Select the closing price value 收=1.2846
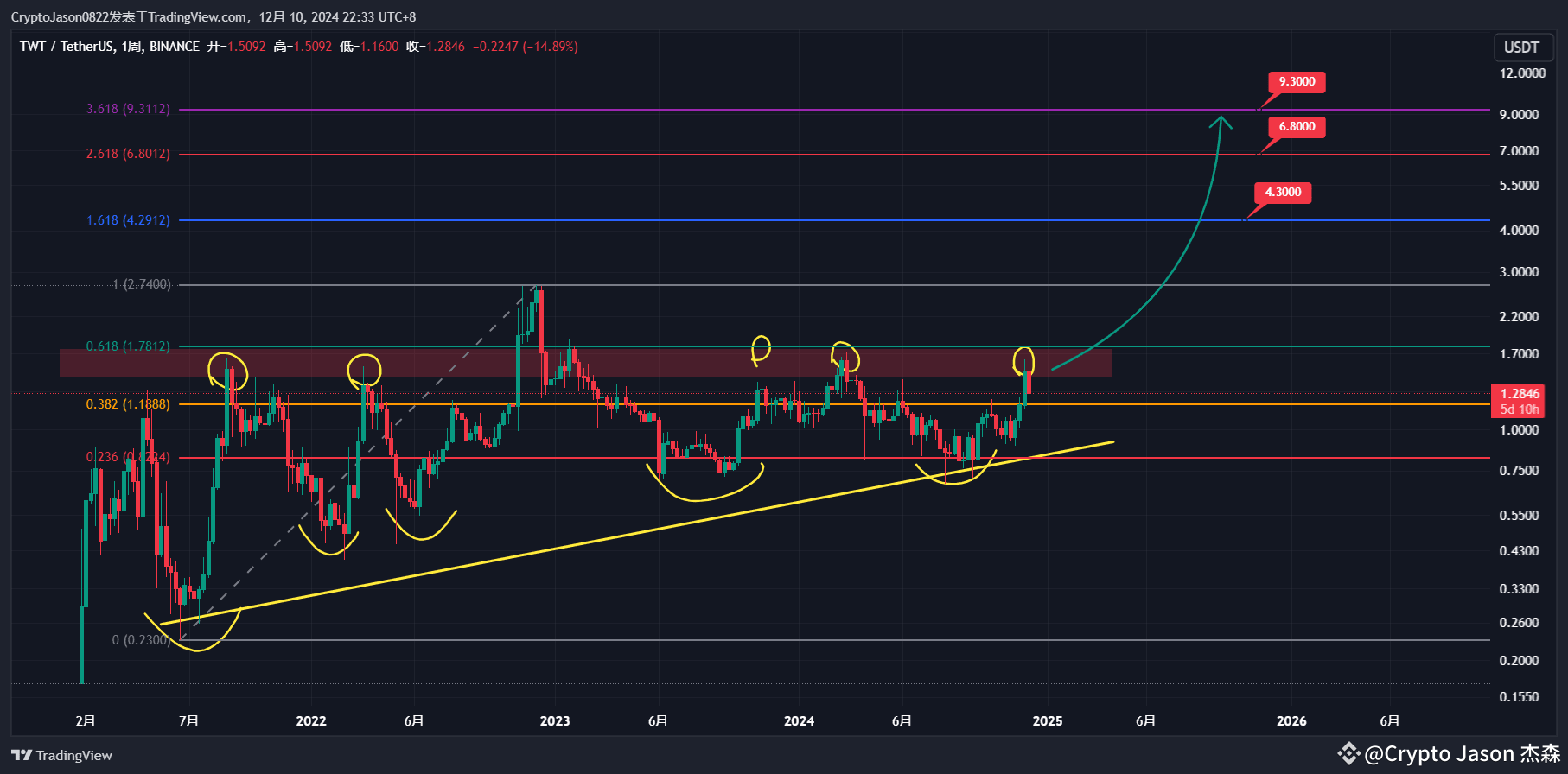This screenshot has width=1568, height=774. click(436, 47)
